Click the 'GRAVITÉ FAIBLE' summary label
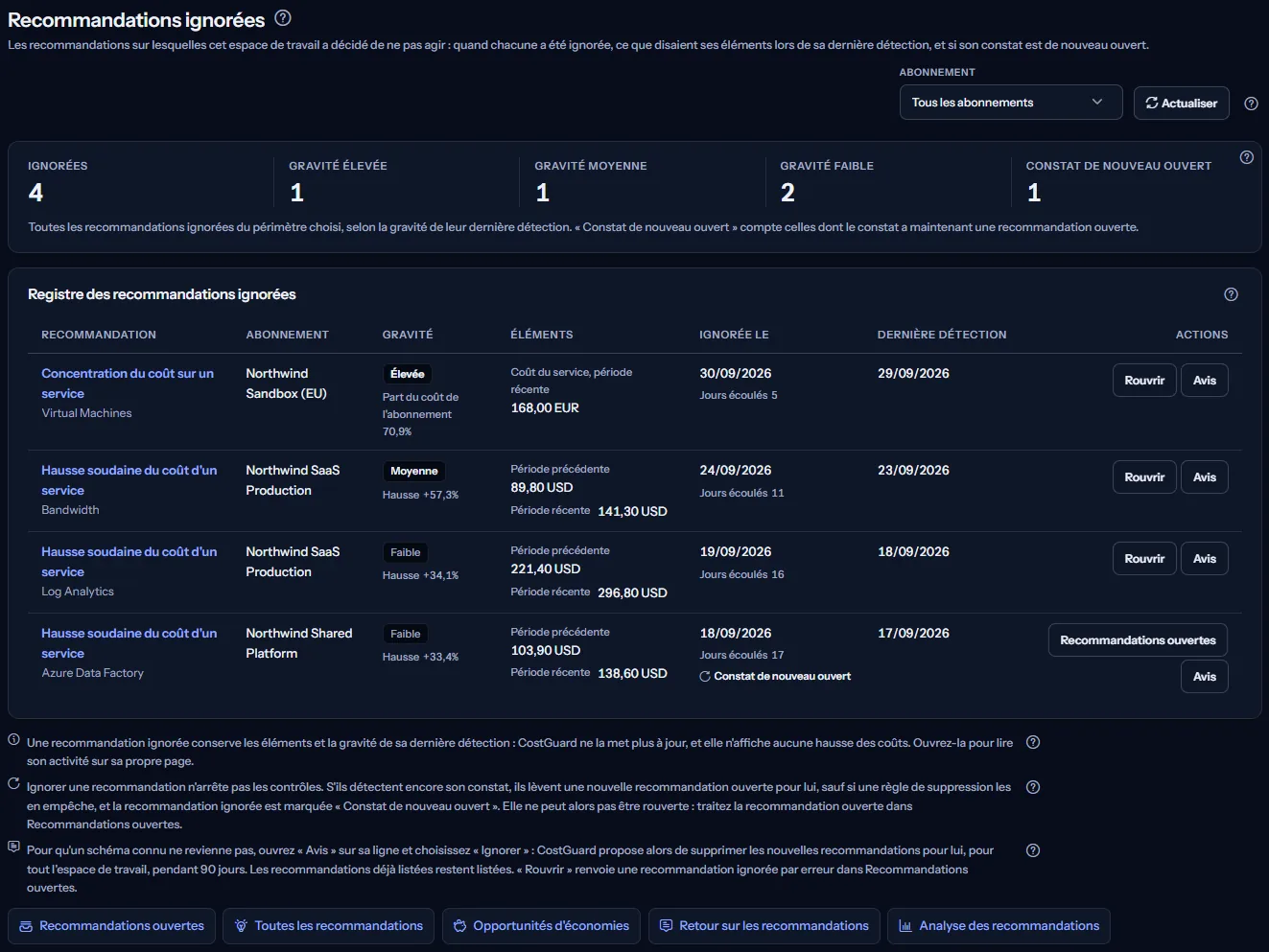This screenshot has width=1269, height=952. (827, 166)
